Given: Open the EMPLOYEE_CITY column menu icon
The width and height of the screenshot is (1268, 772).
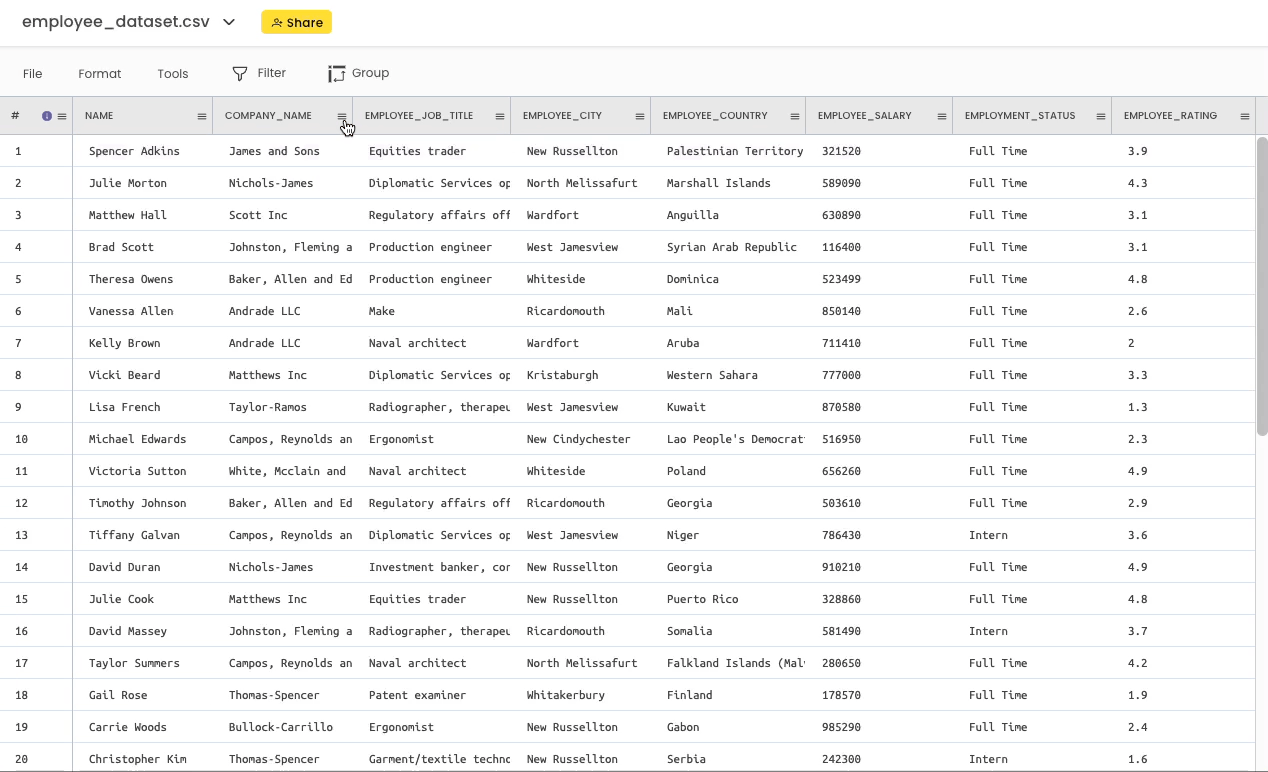Looking at the screenshot, I should coord(640,117).
